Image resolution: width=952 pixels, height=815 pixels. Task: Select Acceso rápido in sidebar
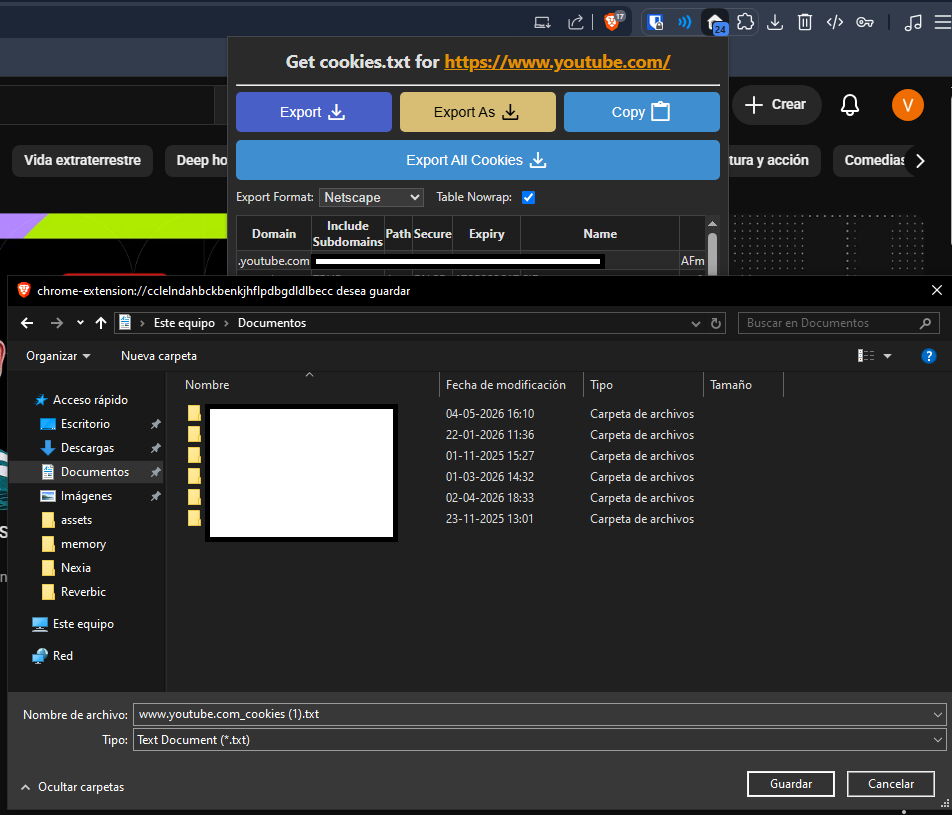point(90,400)
